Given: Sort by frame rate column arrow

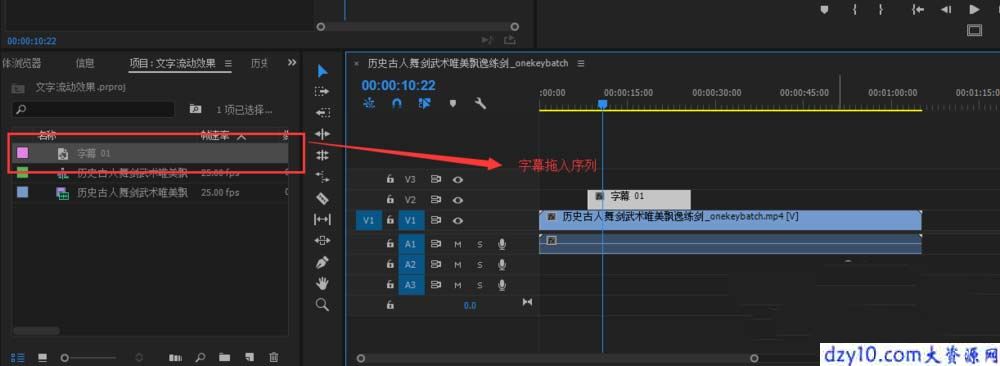Looking at the screenshot, I should pyautogui.click(x=242, y=136).
